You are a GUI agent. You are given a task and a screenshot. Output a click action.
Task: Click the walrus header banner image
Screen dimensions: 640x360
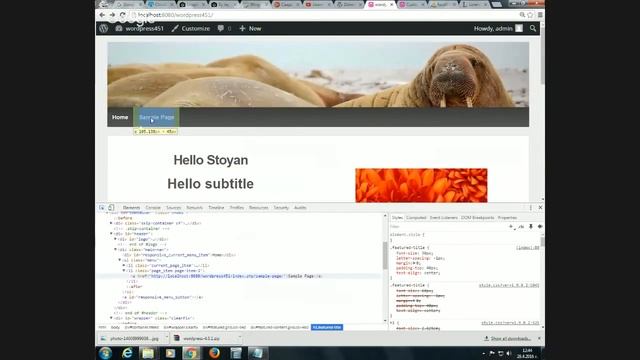[x=318, y=75]
